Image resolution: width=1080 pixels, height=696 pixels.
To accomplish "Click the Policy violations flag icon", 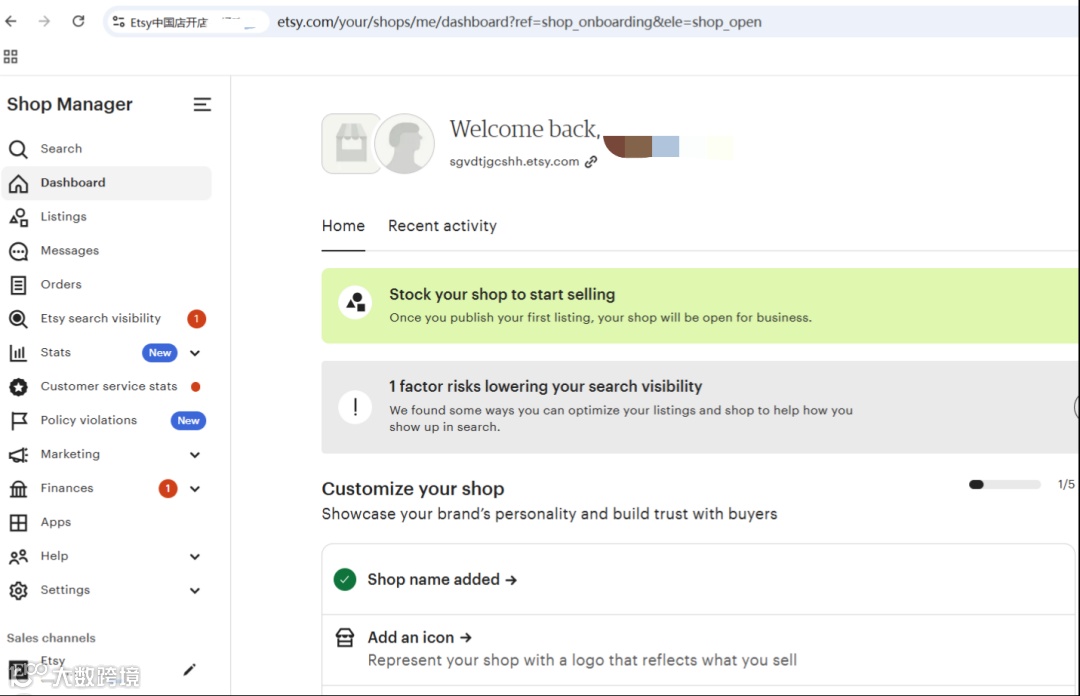I will point(18,420).
